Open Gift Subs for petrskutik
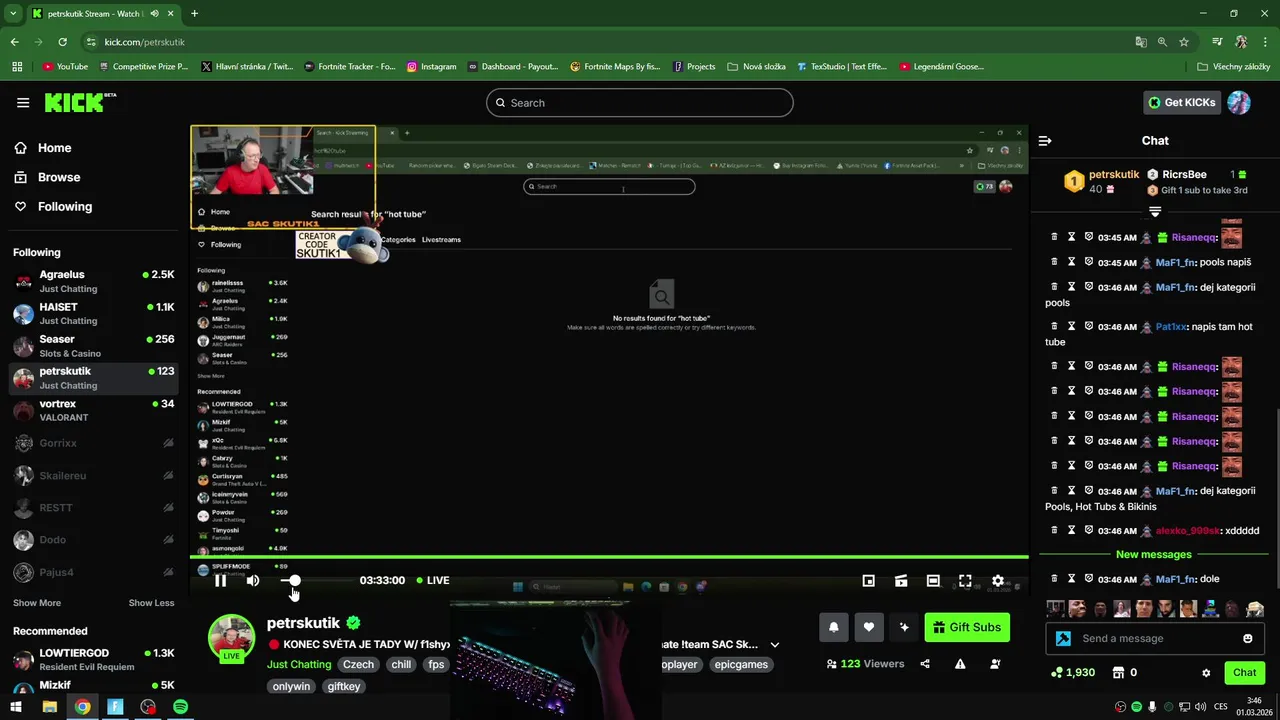 [x=966, y=627]
